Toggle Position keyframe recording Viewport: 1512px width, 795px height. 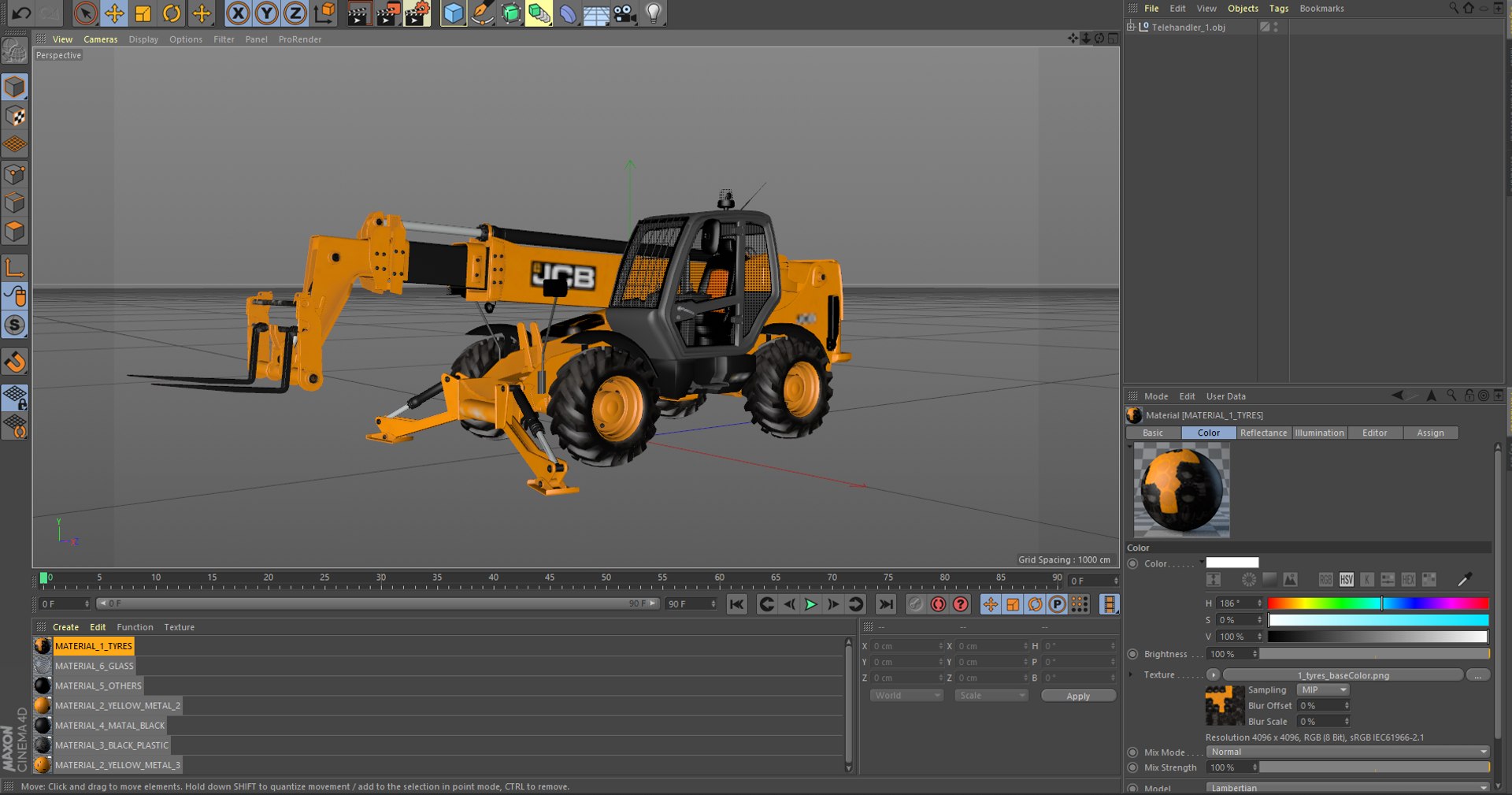tap(990, 604)
